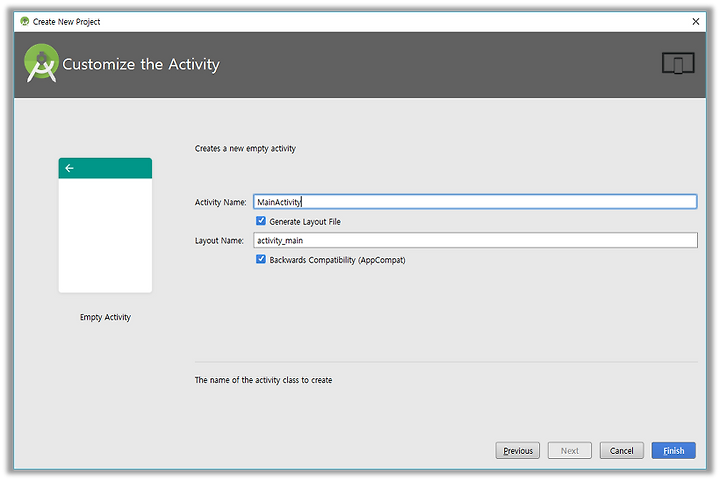Toggle Backwards Compatibility (AppCompat) checkbox
The image size is (720, 481).
tap(261, 259)
